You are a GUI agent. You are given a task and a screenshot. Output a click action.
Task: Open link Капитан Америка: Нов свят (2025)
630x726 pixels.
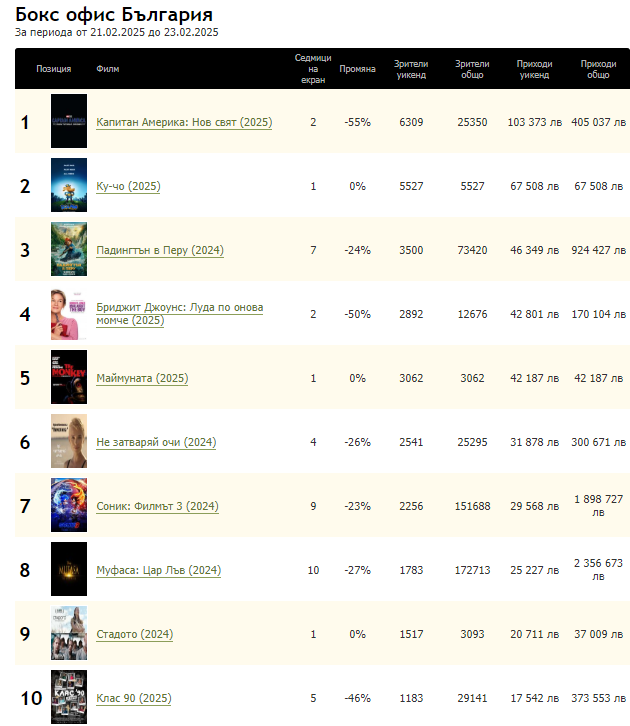184,122
